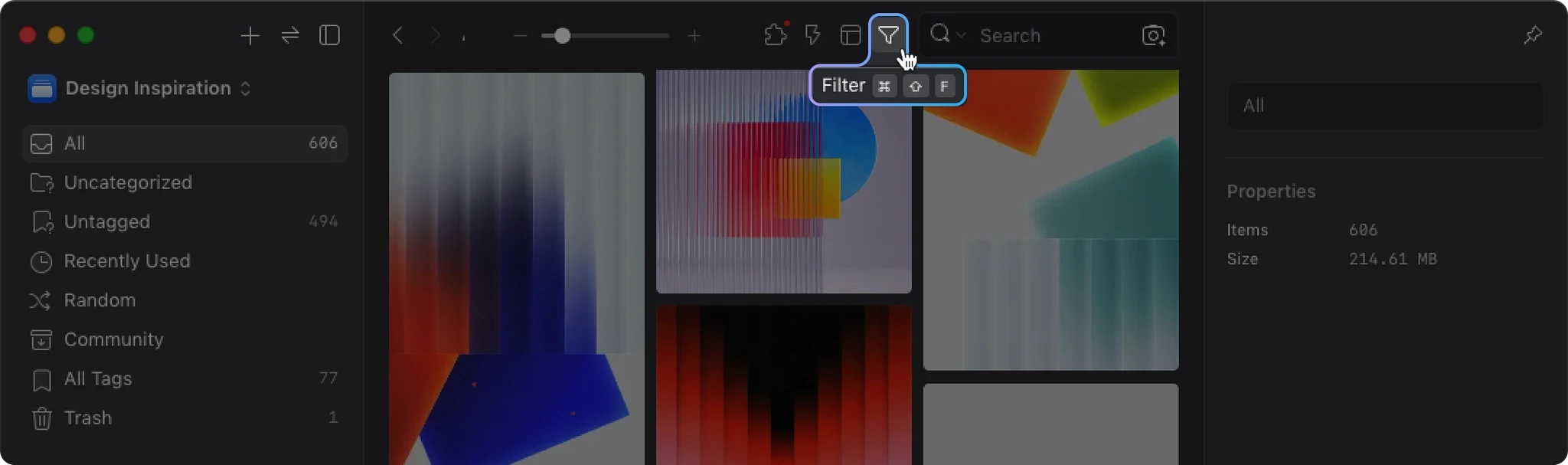This screenshot has height=465, width=1568.
Task: Click the switch arrows icon
Action: pyautogui.click(x=290, y=35)
